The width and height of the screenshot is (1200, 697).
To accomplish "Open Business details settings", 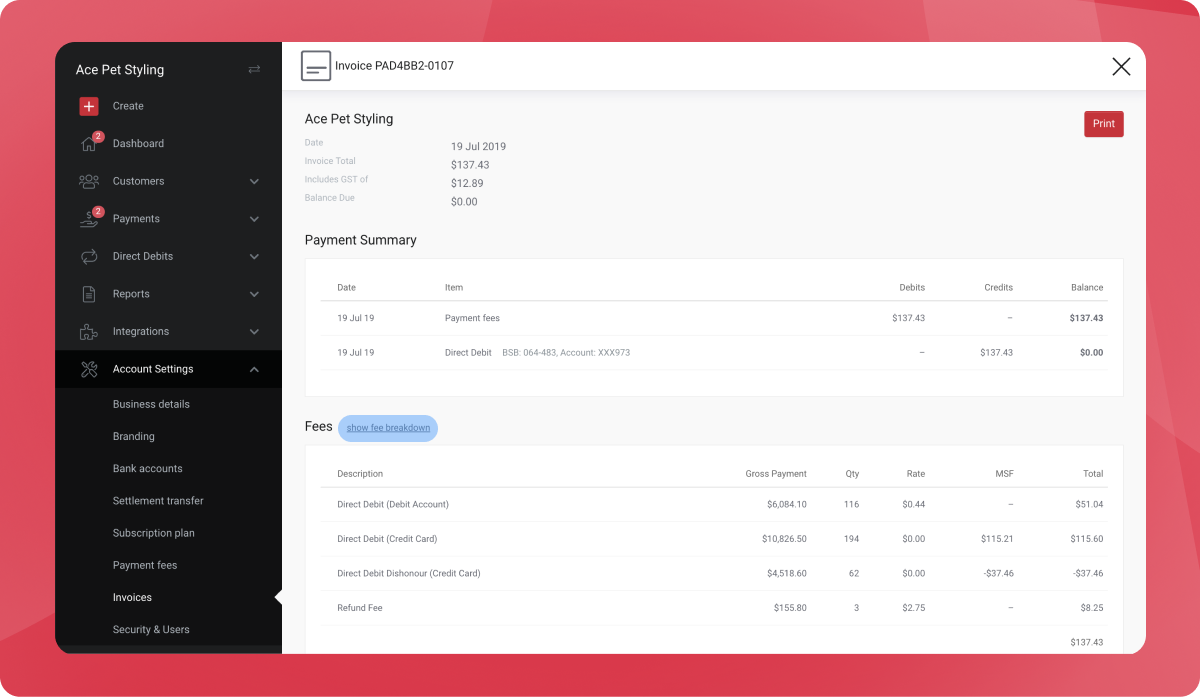I will pos(151,404).
